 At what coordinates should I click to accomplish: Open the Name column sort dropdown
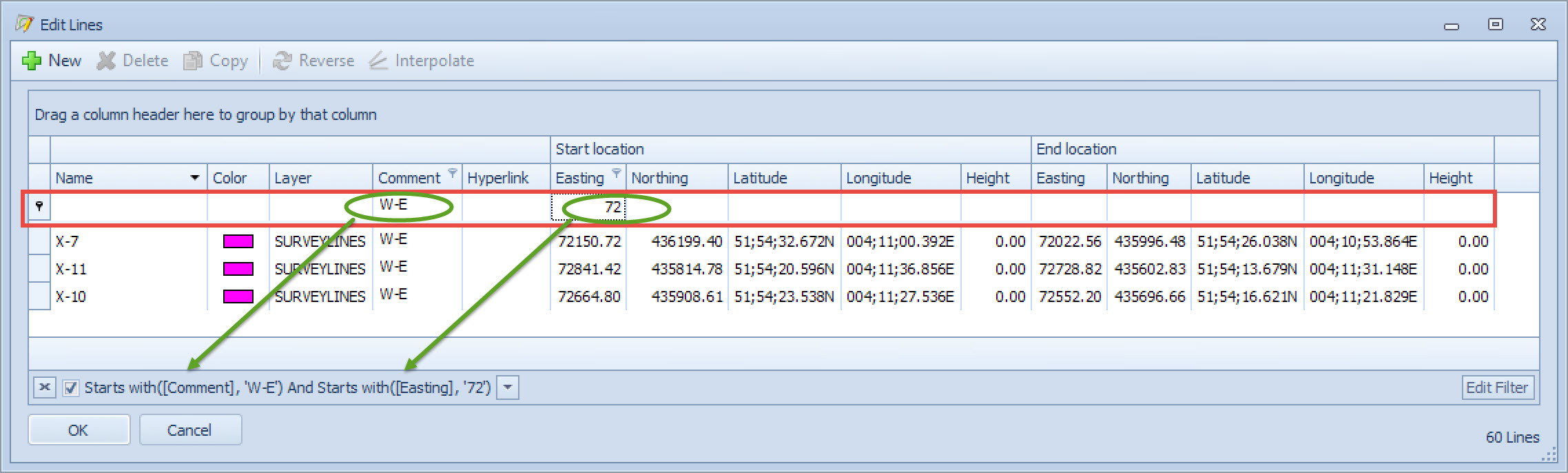195,178
